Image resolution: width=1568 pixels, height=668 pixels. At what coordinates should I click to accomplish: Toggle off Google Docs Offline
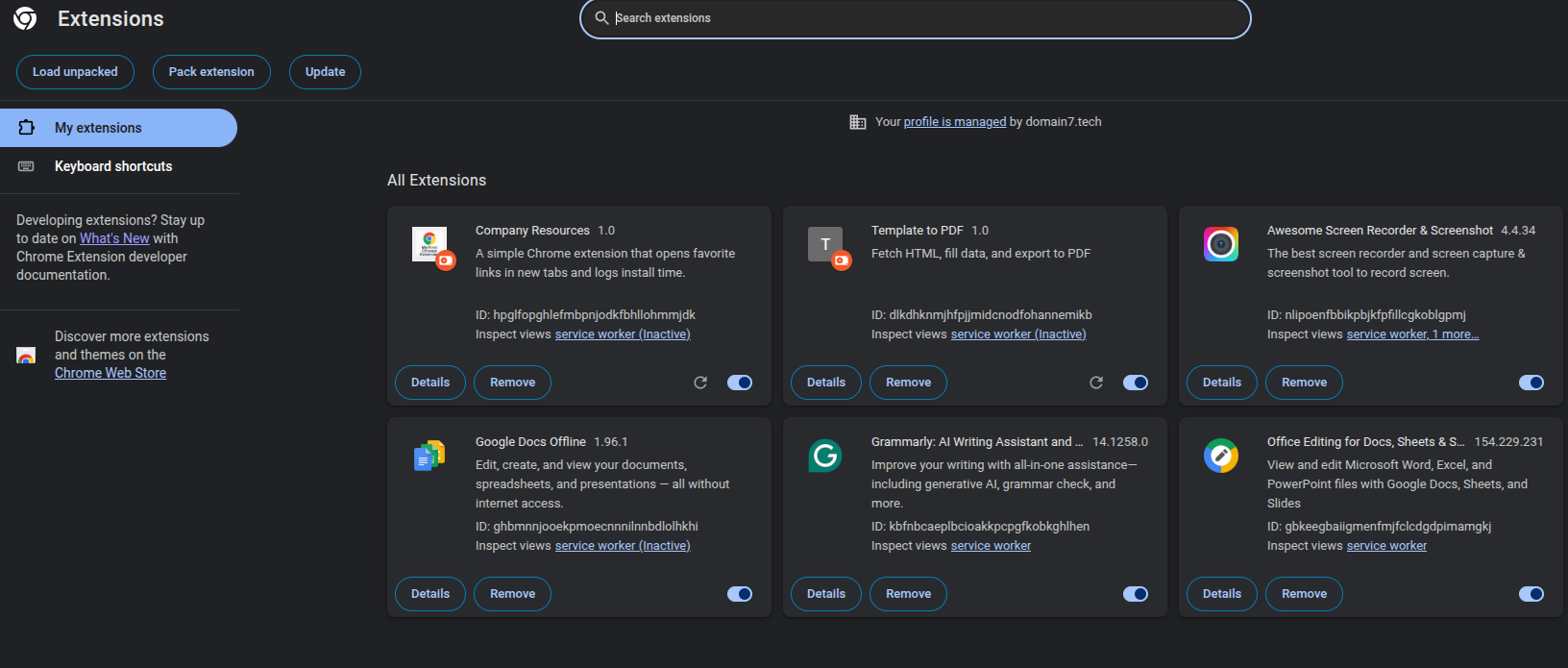pos(740,594)
